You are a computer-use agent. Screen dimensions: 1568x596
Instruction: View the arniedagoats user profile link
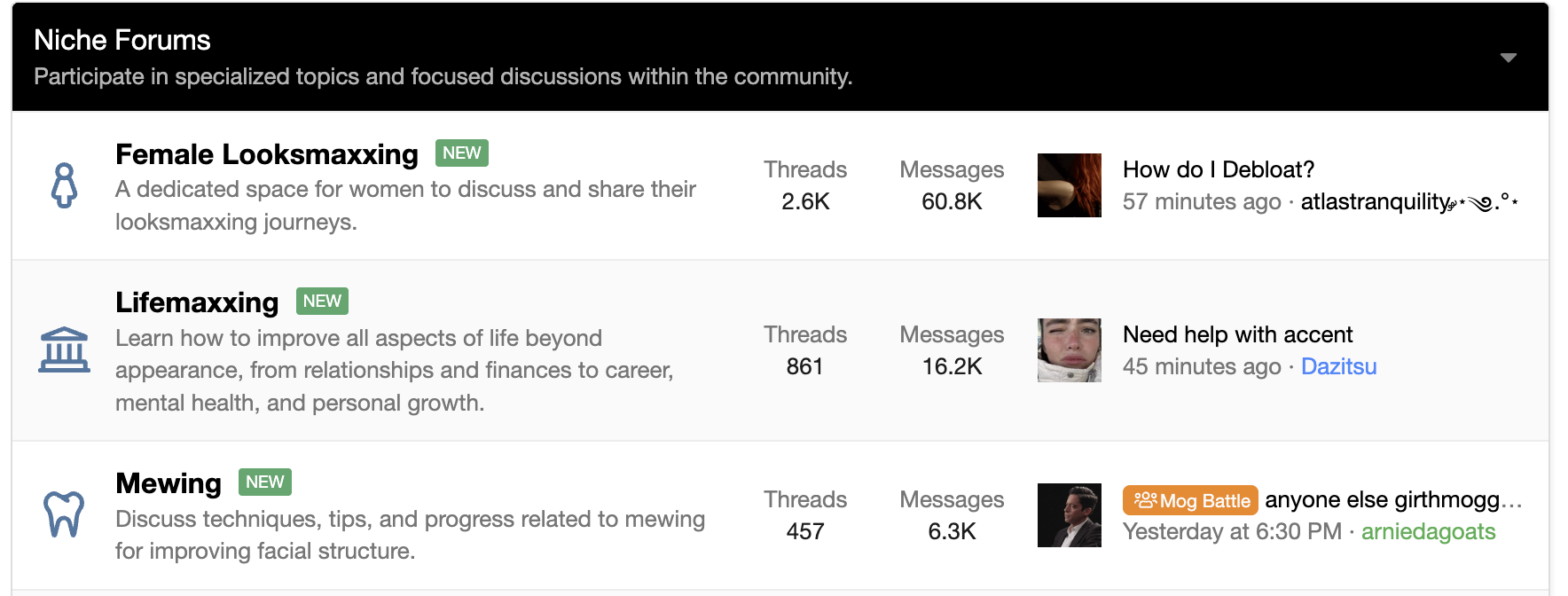click(x=1428, y=531)
